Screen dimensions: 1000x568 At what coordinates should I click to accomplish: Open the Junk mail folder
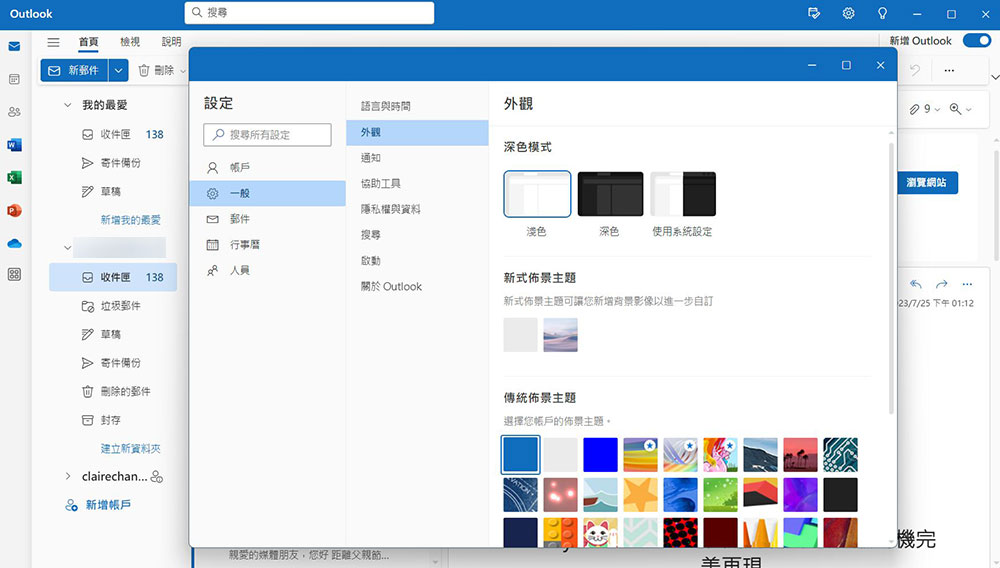(113, 306)
